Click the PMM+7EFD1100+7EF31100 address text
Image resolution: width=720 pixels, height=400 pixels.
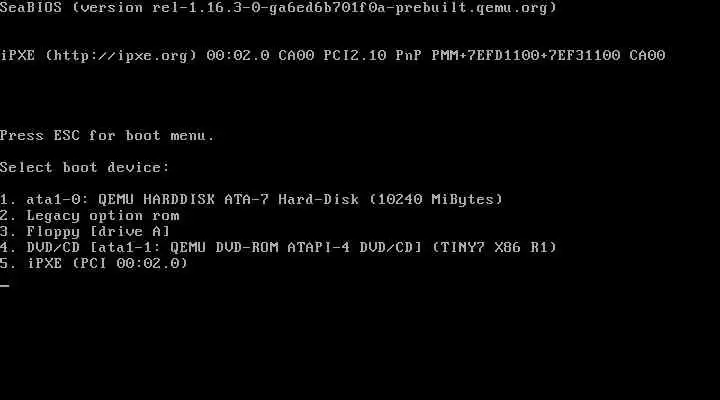tap(526, 56)
